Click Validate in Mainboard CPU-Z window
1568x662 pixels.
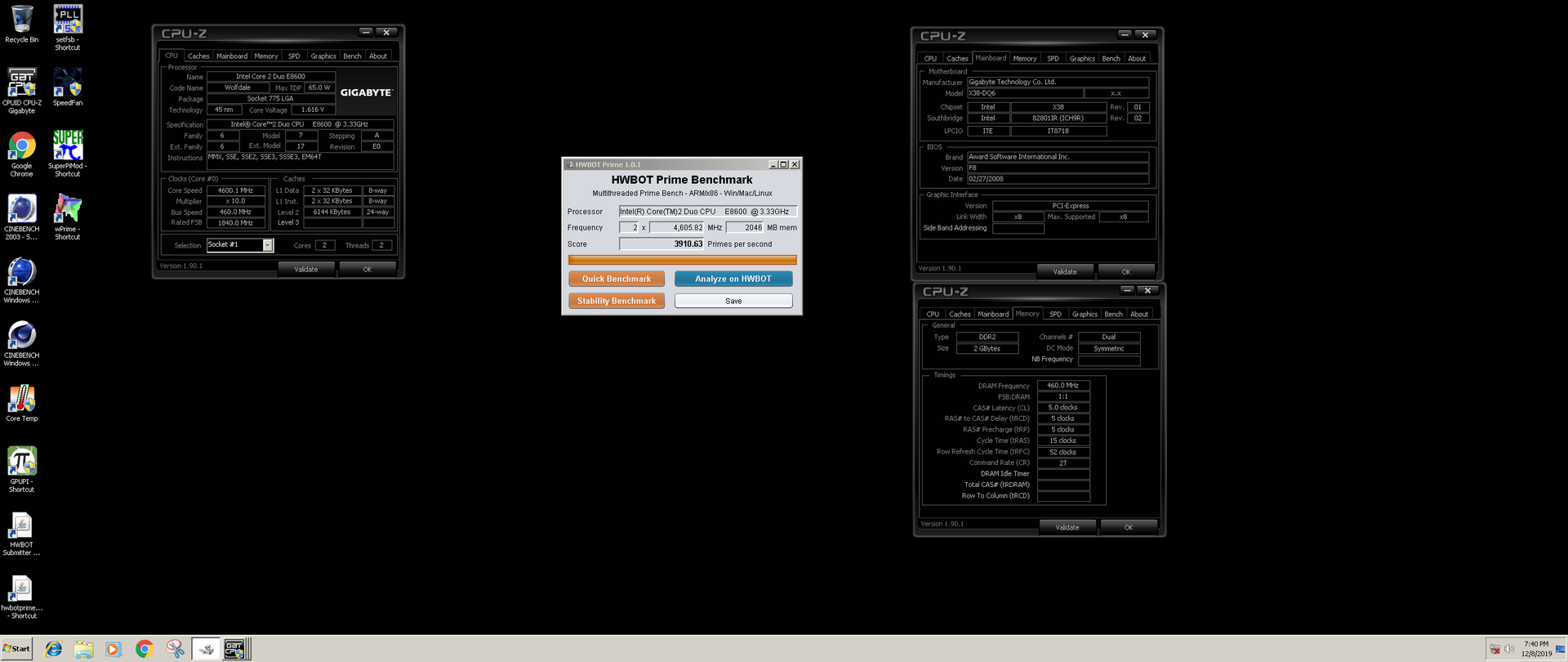pos(1065,271)
